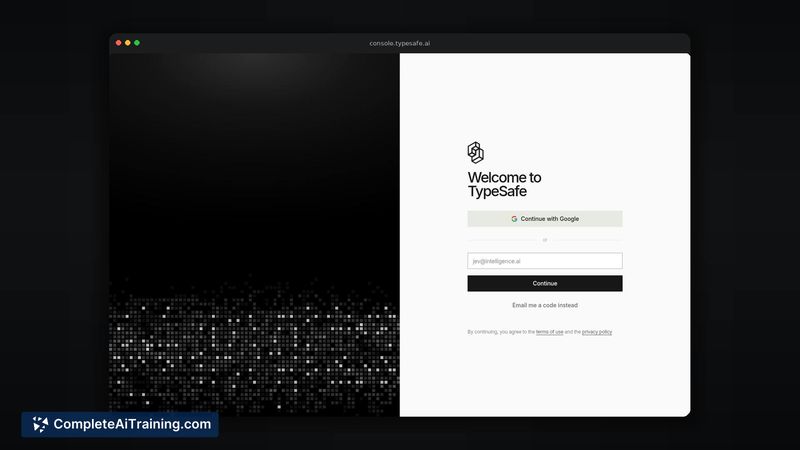Click the black Continue button

pos(544,284)
